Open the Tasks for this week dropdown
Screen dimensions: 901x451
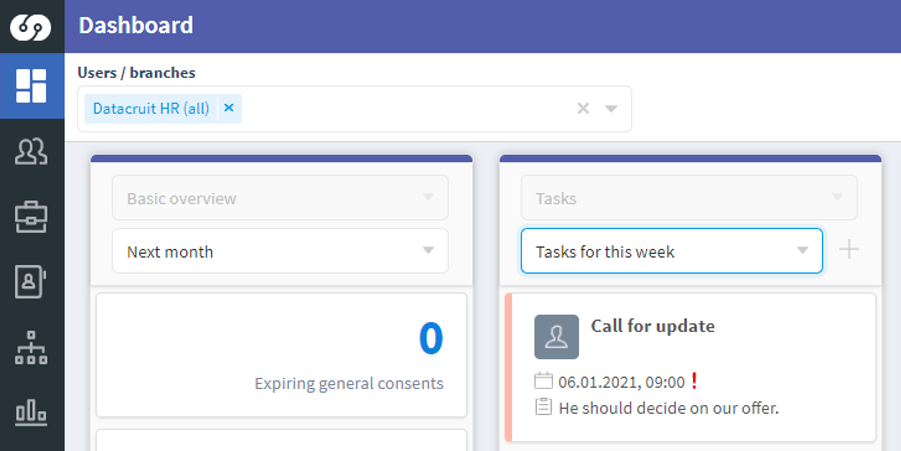click(x=672, y=251)
